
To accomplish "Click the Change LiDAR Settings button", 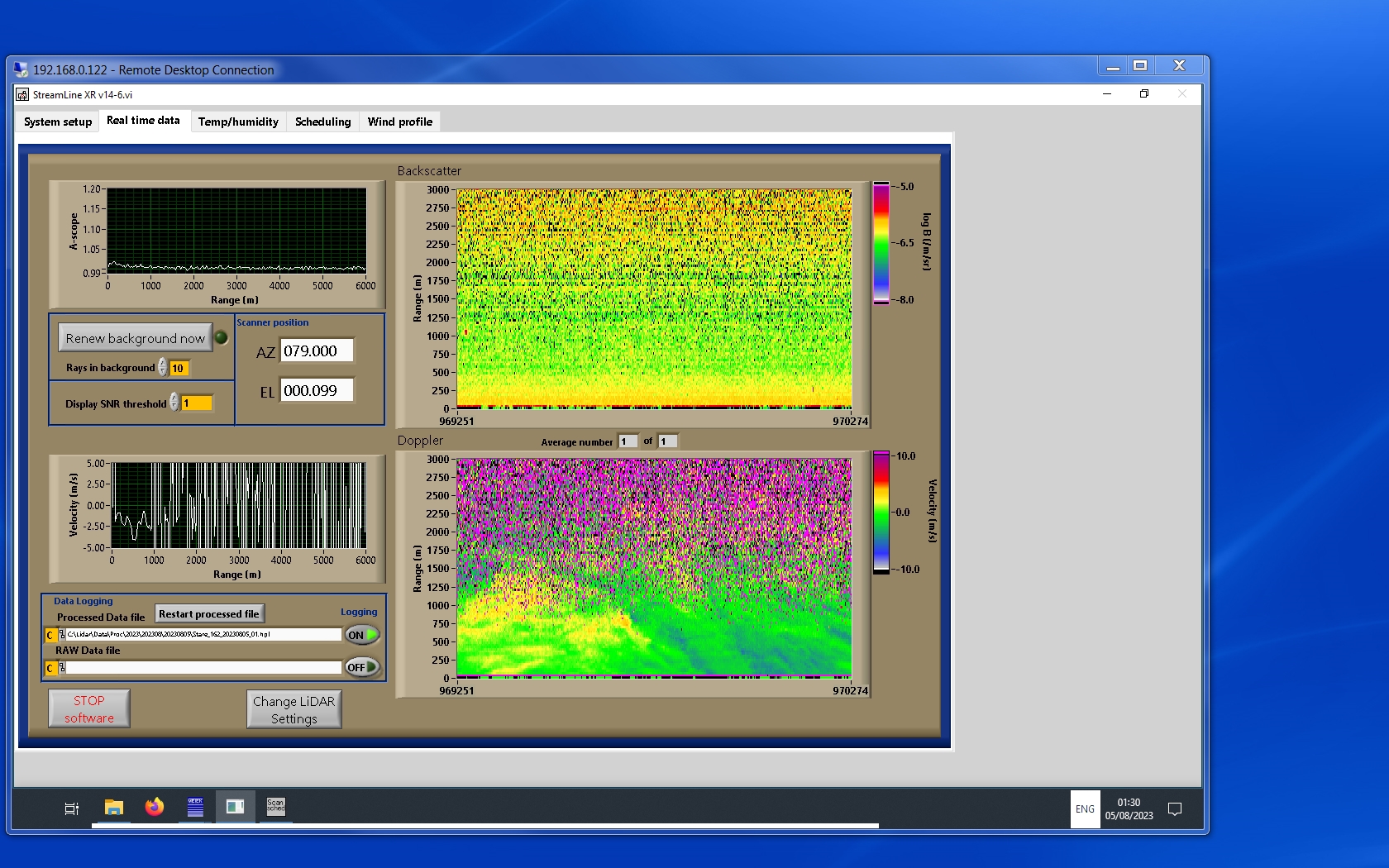I will [294, 709].
